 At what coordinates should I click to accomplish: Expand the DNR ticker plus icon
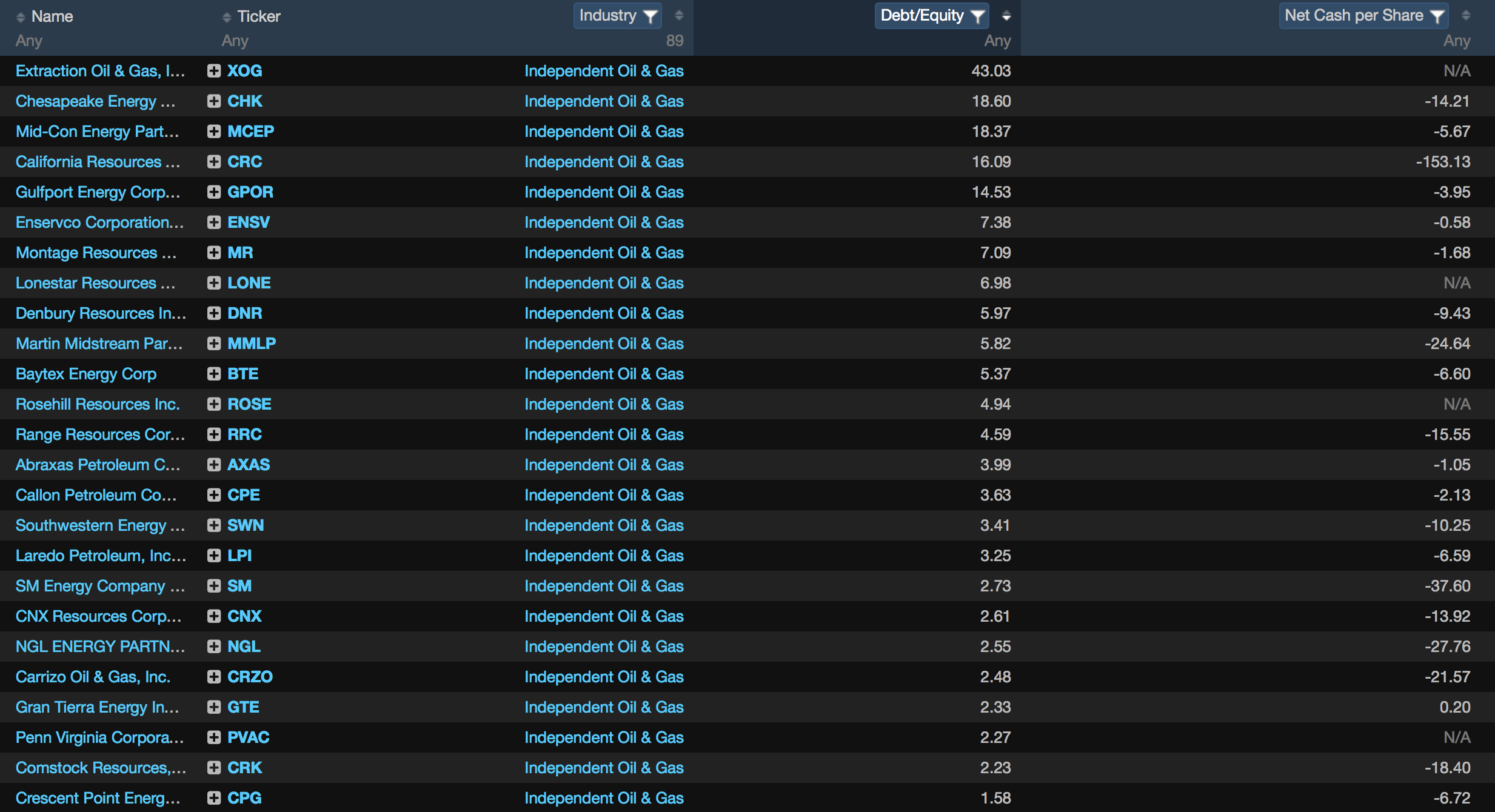point(213,313)
